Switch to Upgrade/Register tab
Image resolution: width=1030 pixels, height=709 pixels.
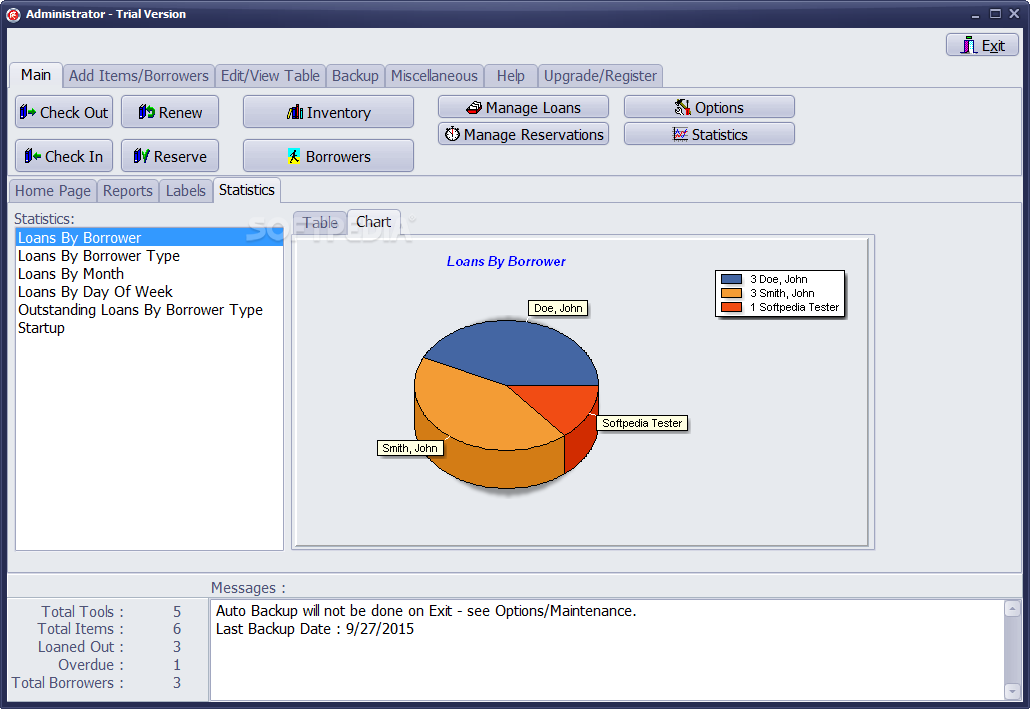coord(600,76)
